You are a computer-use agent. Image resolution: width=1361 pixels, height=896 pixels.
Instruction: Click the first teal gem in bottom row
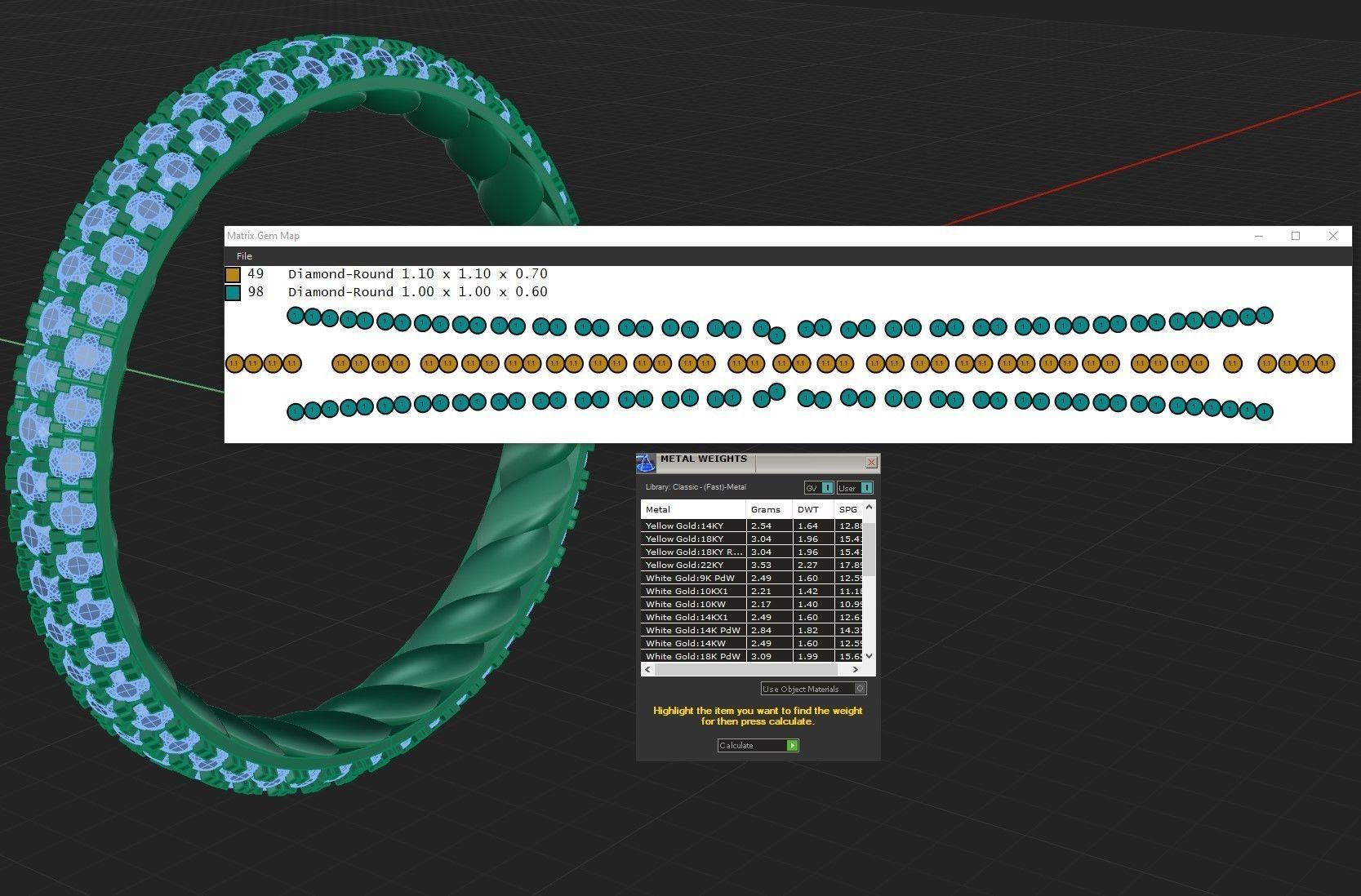pyautogui.click(x=296, y=412)
